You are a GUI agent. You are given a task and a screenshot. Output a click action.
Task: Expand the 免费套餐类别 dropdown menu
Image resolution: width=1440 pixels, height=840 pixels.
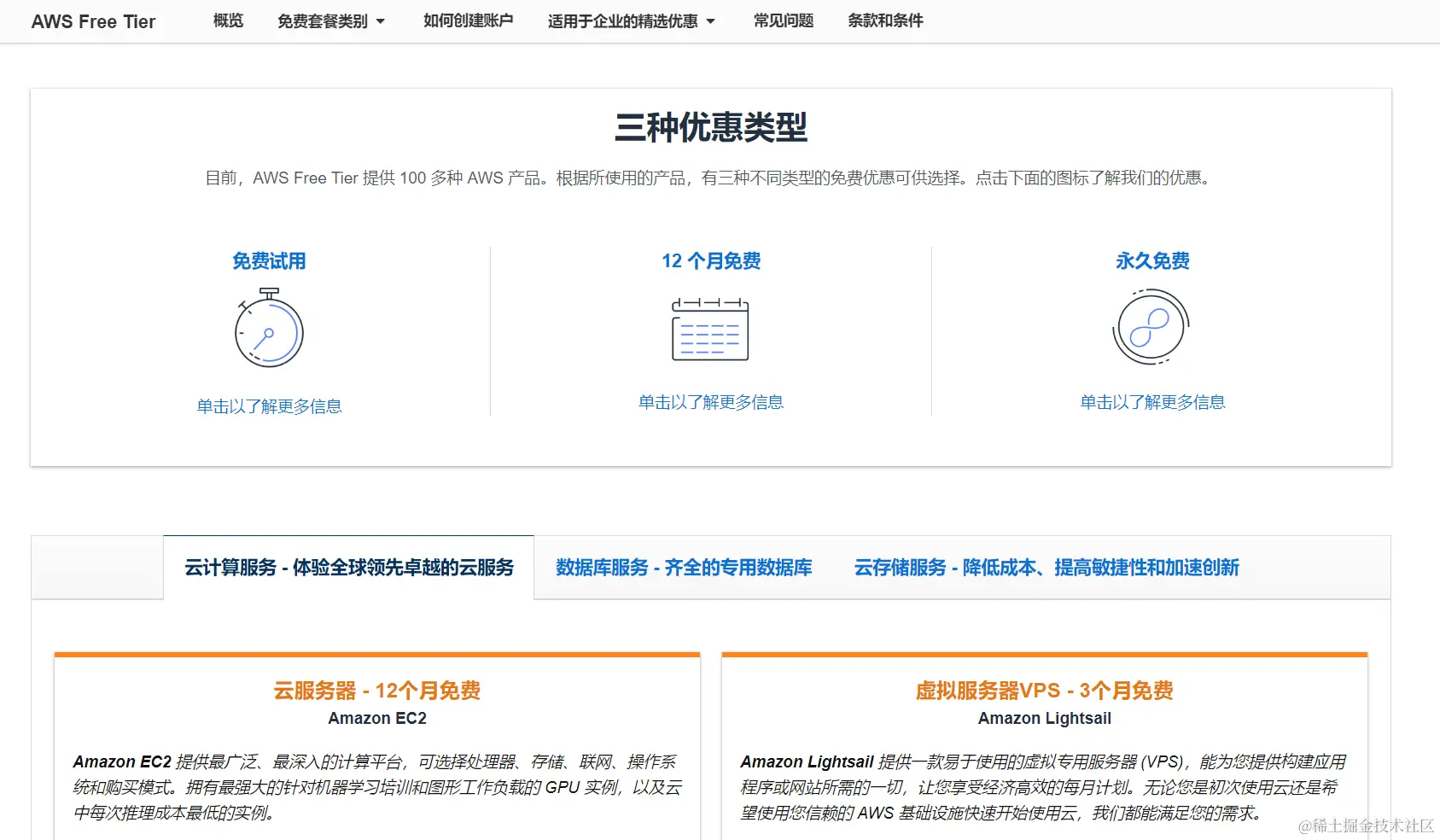[331, 21]
